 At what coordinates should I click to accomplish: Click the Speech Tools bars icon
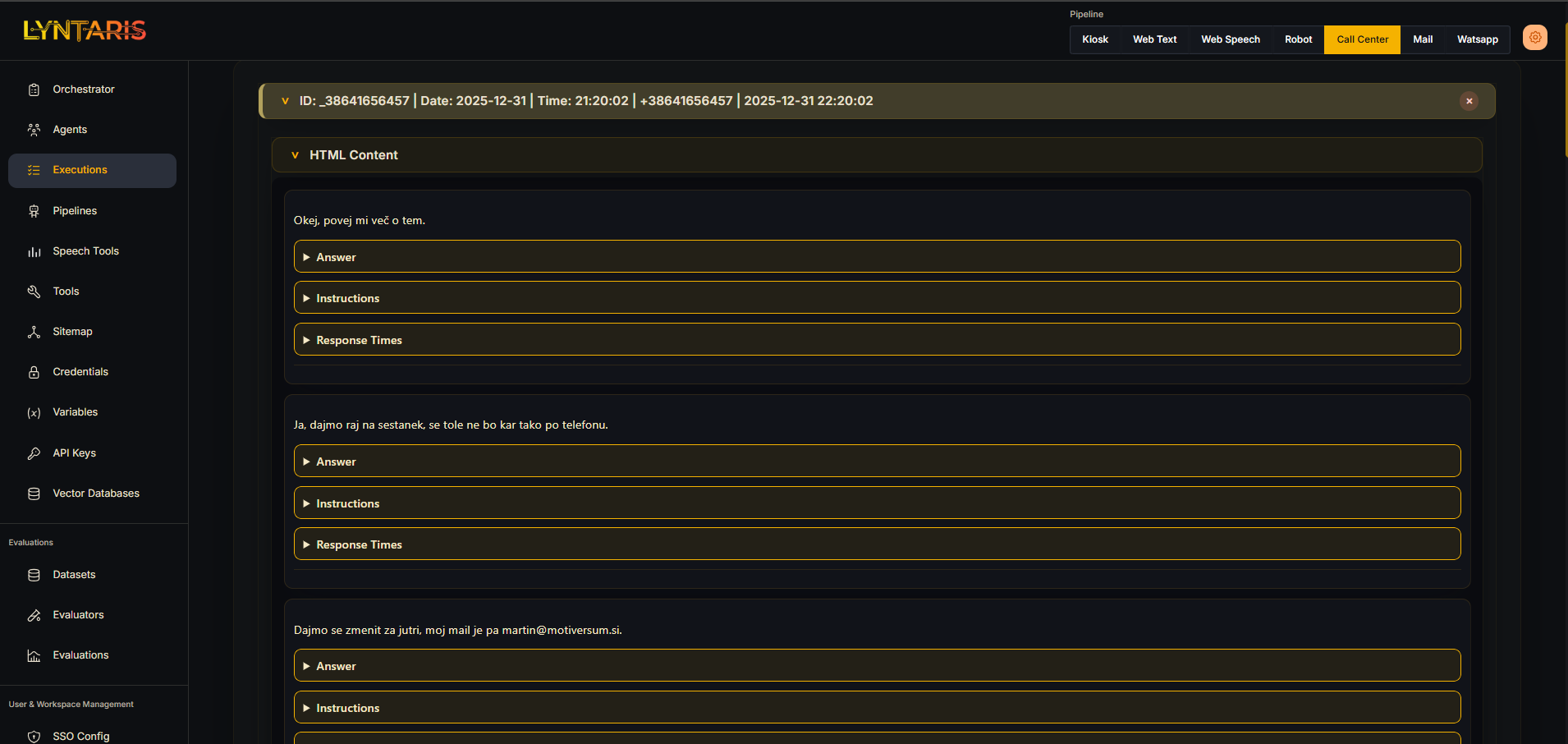click(x=34, y=251)
